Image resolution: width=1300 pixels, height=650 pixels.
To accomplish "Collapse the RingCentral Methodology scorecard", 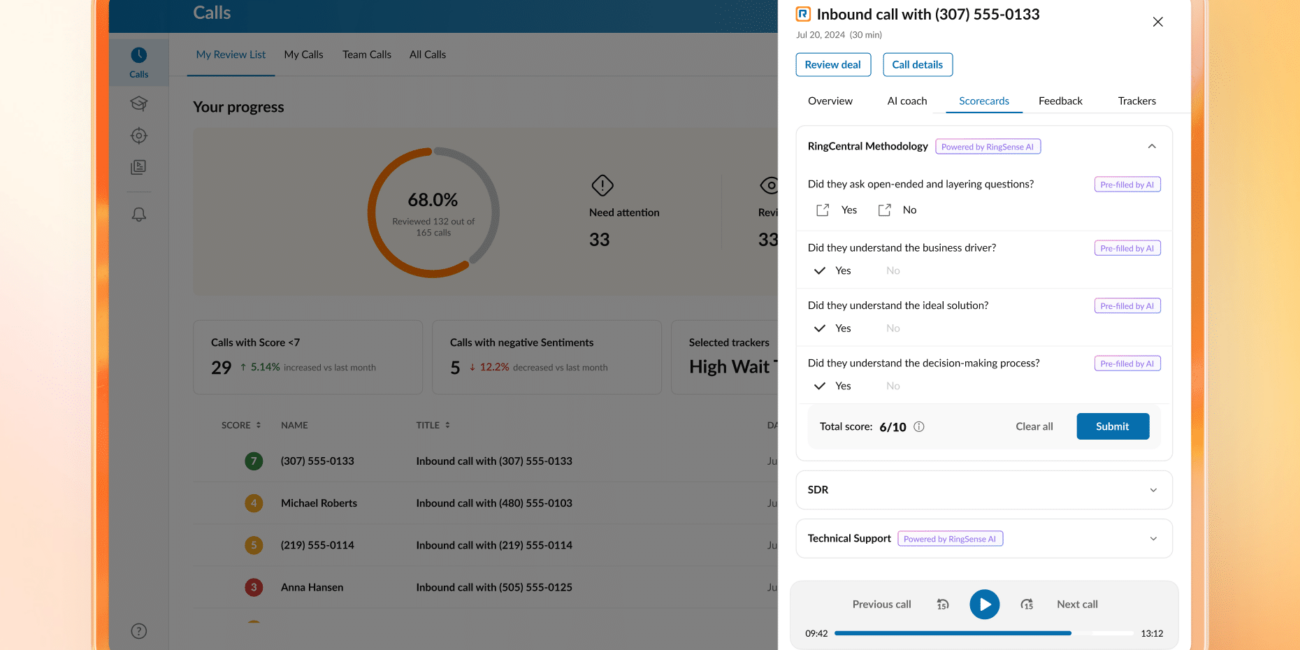I will [1152, 146].
